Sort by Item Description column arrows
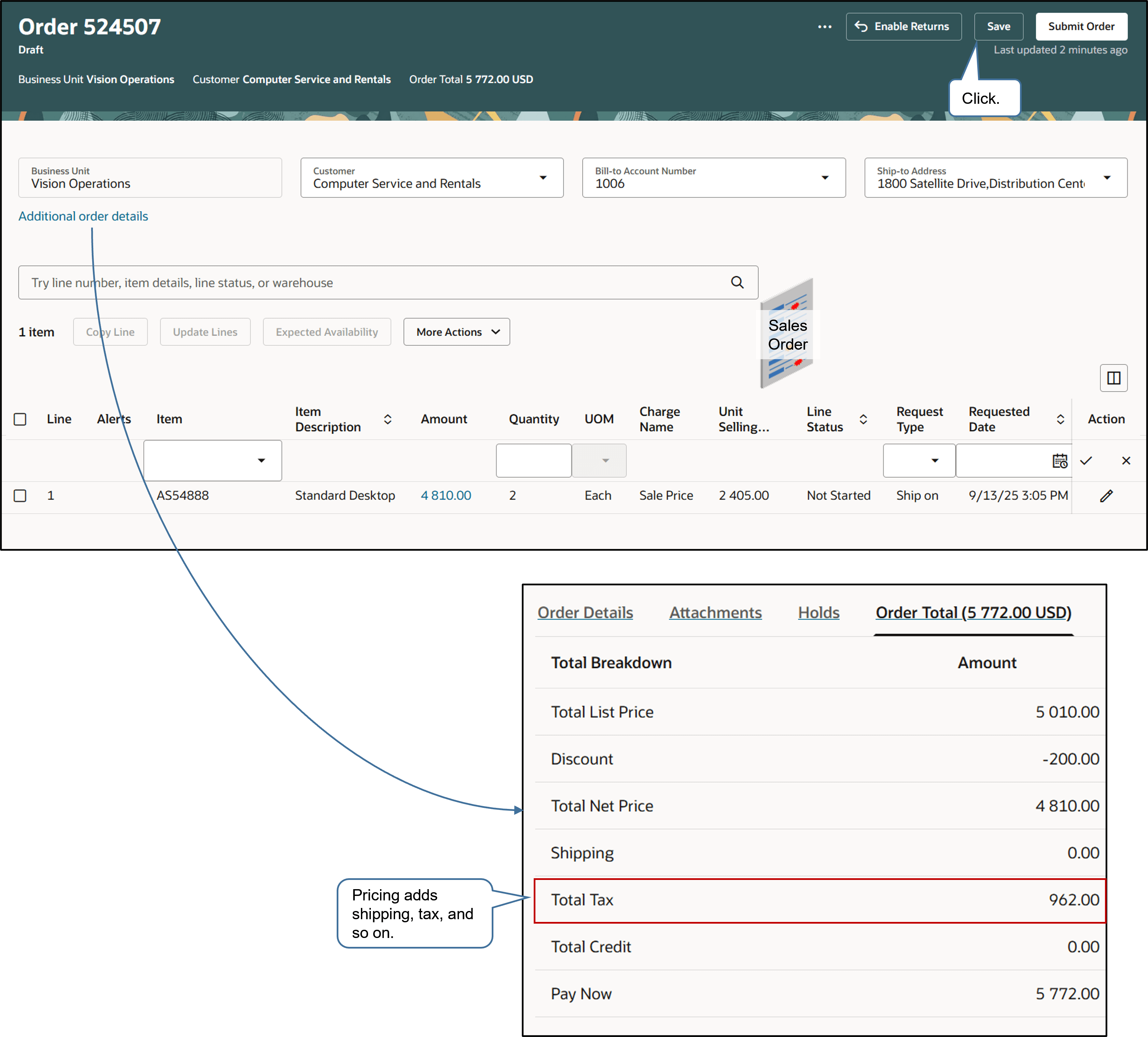The image size is (1148, 1037). [387, 419]
